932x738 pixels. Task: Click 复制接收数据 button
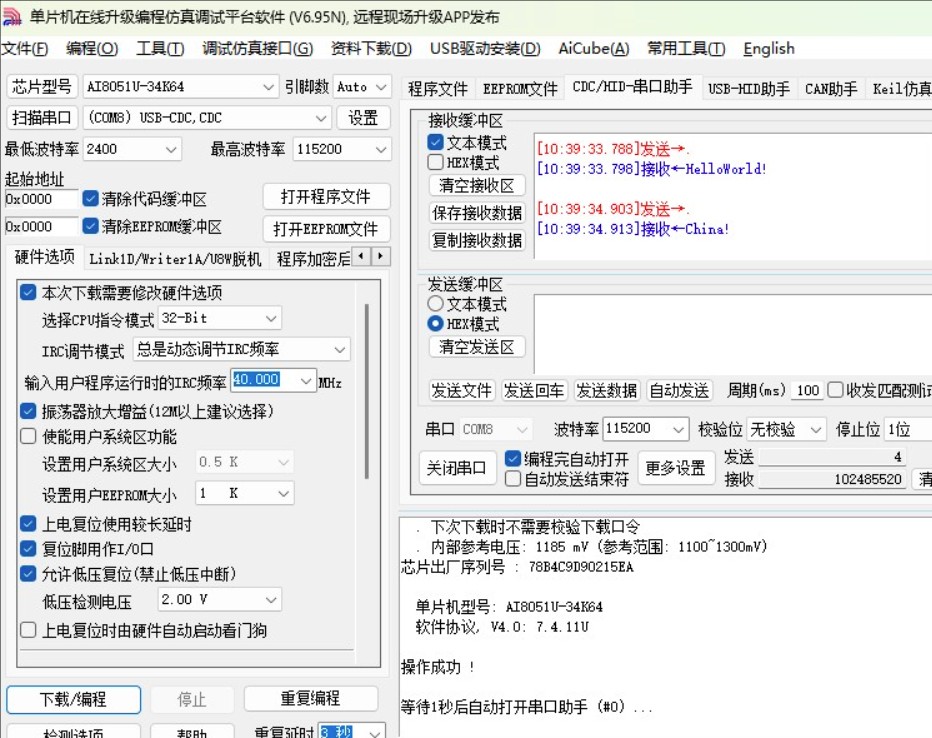pyautogui.click(x=477, y=240)
